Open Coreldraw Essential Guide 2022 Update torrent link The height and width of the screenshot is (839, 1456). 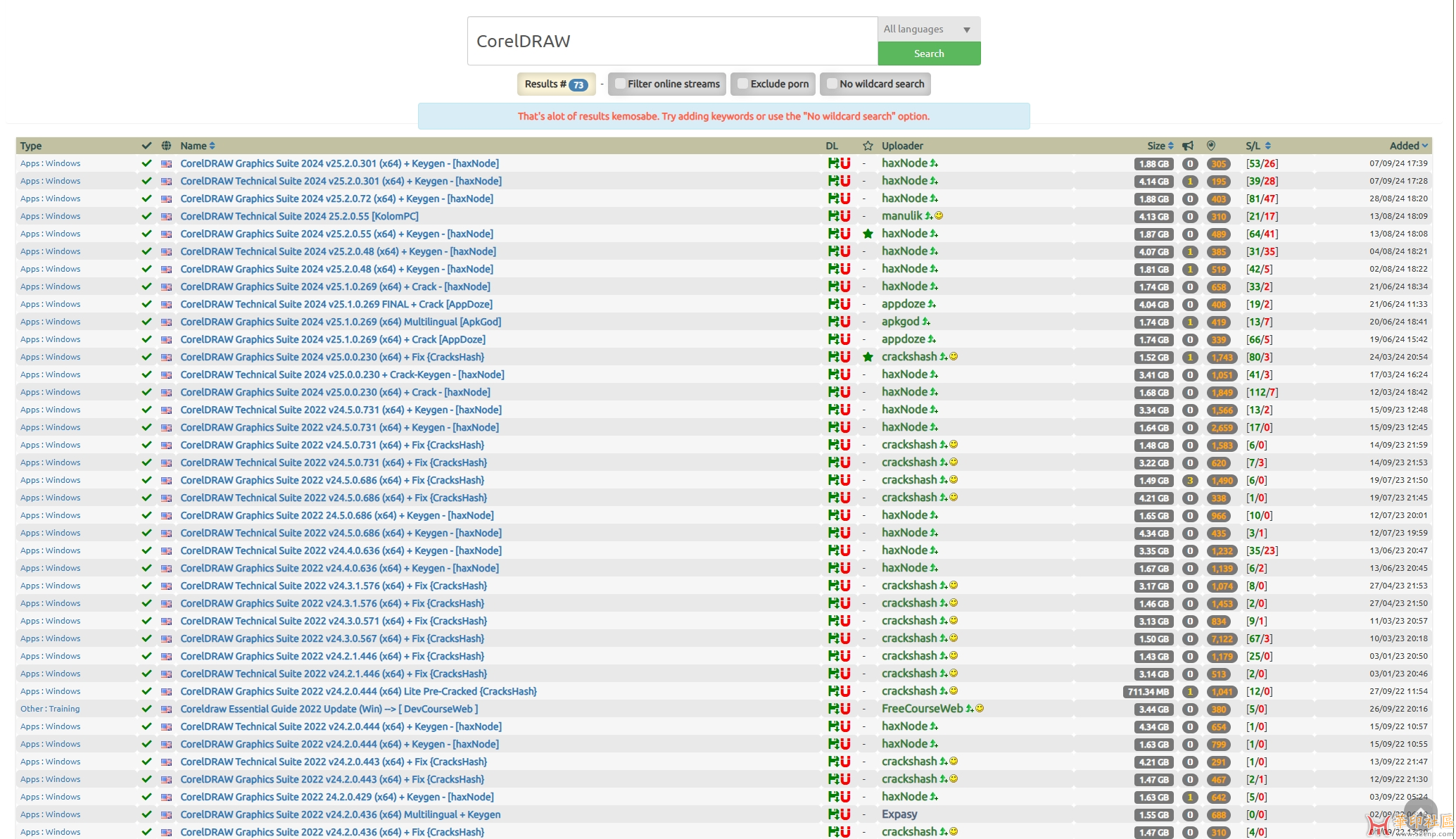[329, 709]
